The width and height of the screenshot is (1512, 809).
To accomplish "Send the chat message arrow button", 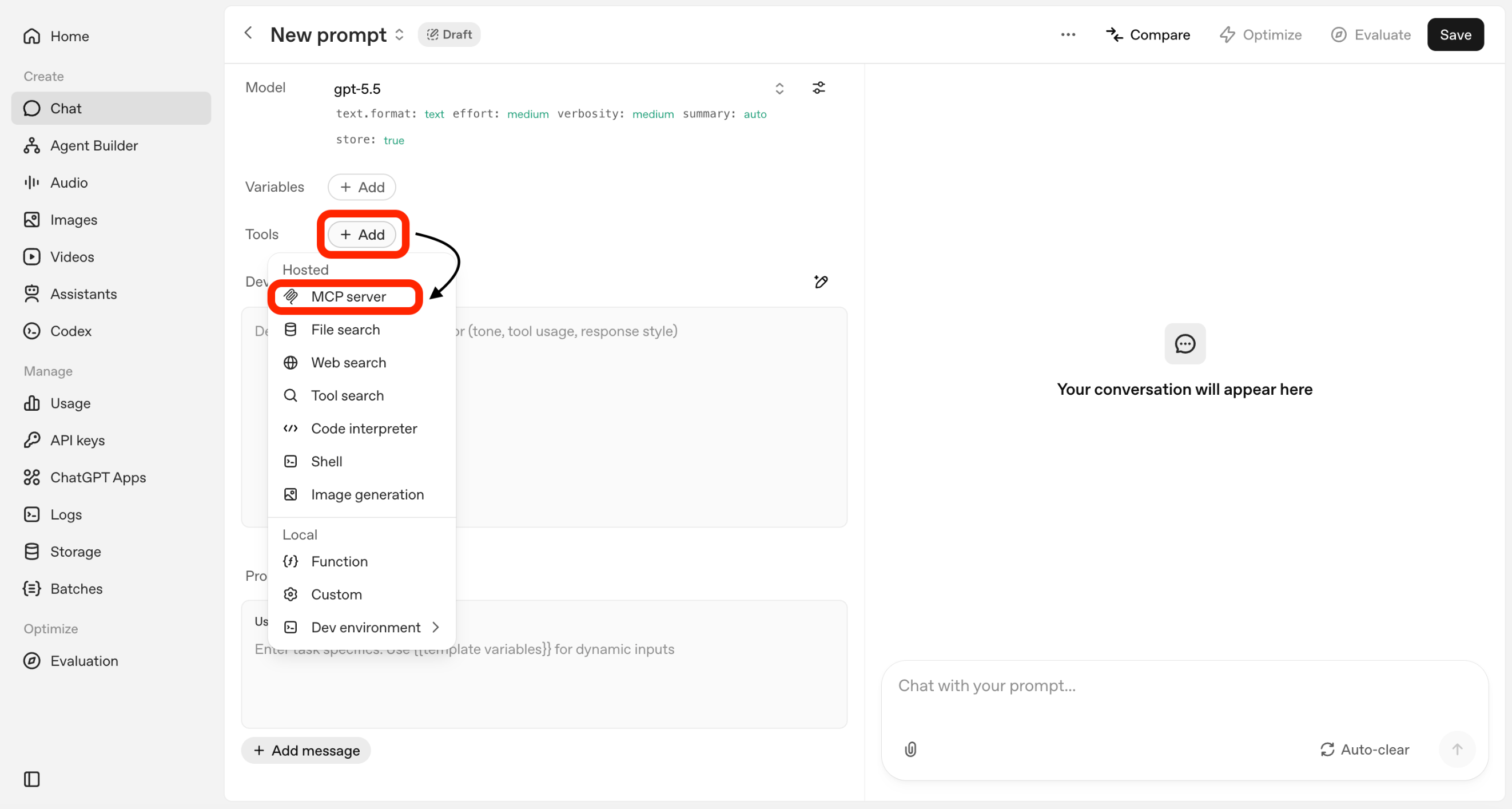I will (1457, 749).
